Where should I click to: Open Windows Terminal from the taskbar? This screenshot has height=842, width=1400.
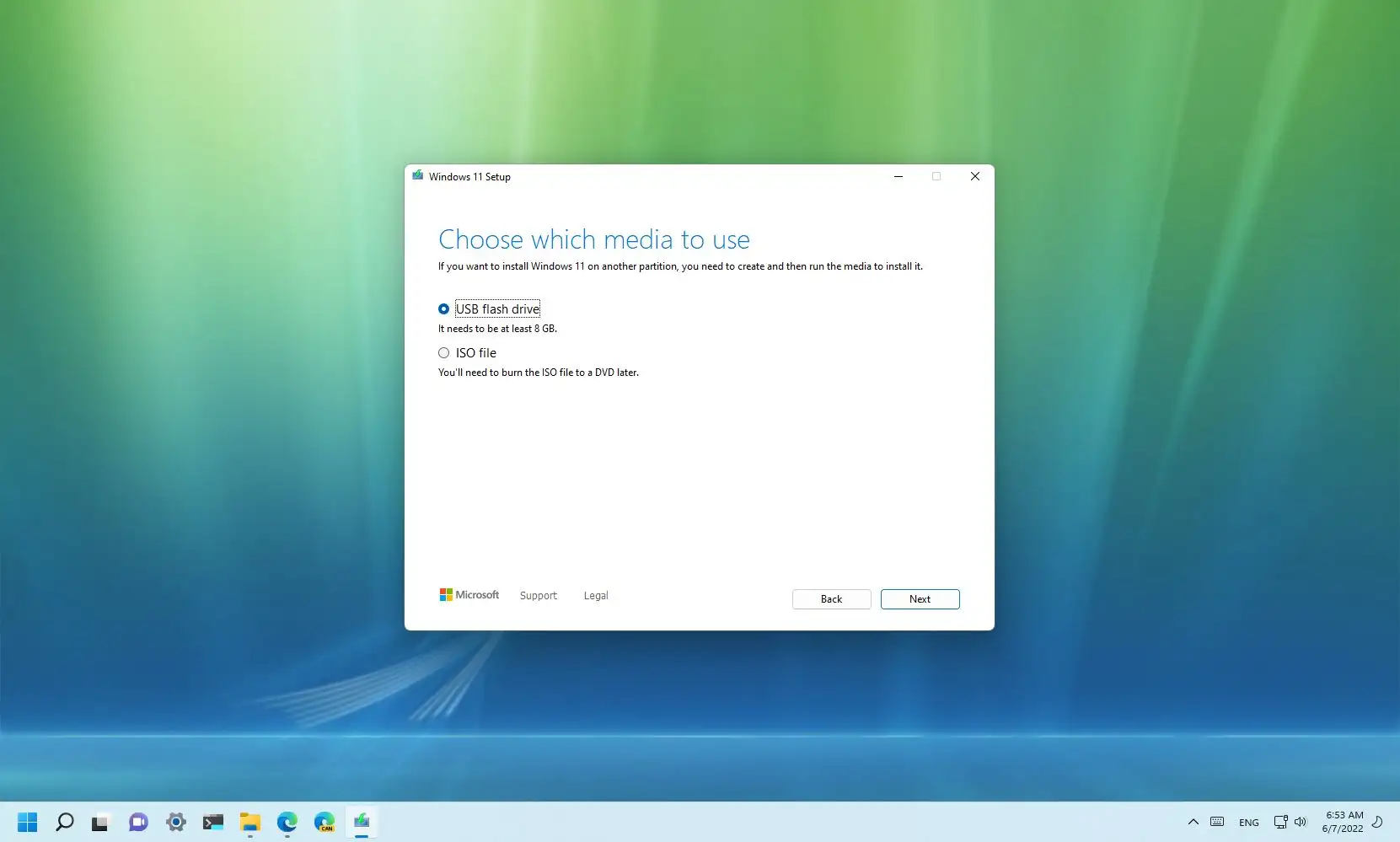coord(212,822)
